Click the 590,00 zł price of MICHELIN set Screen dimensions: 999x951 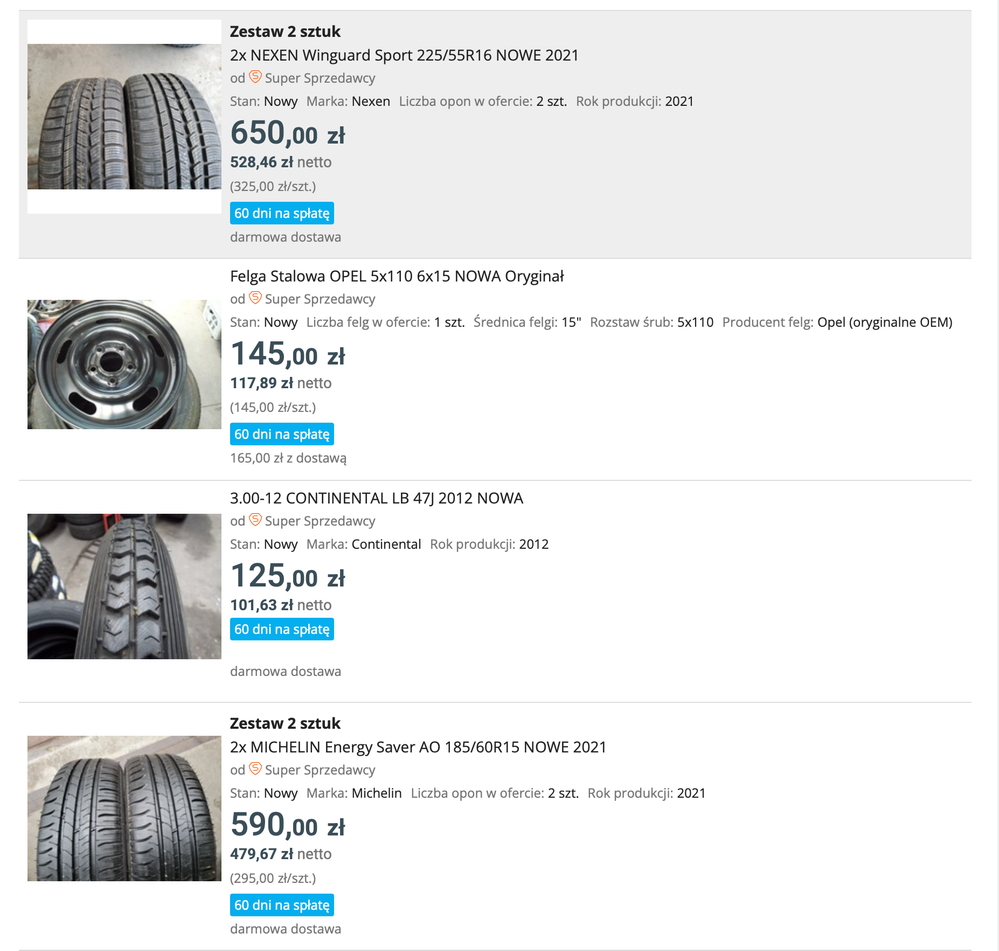pyautogui.click(x=287, y=826)
